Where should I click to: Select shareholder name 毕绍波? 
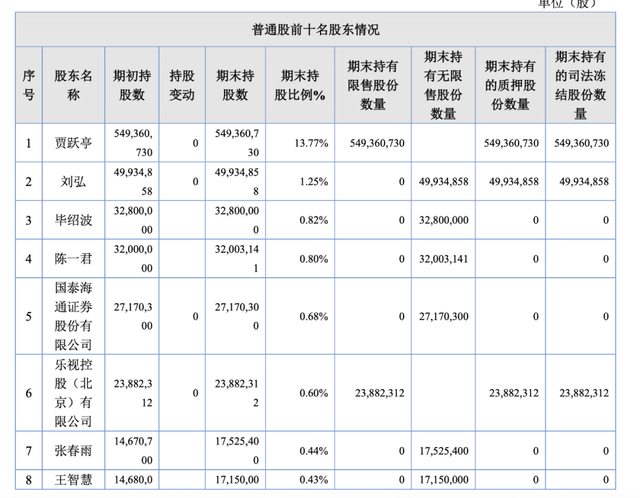click(73, 219)
